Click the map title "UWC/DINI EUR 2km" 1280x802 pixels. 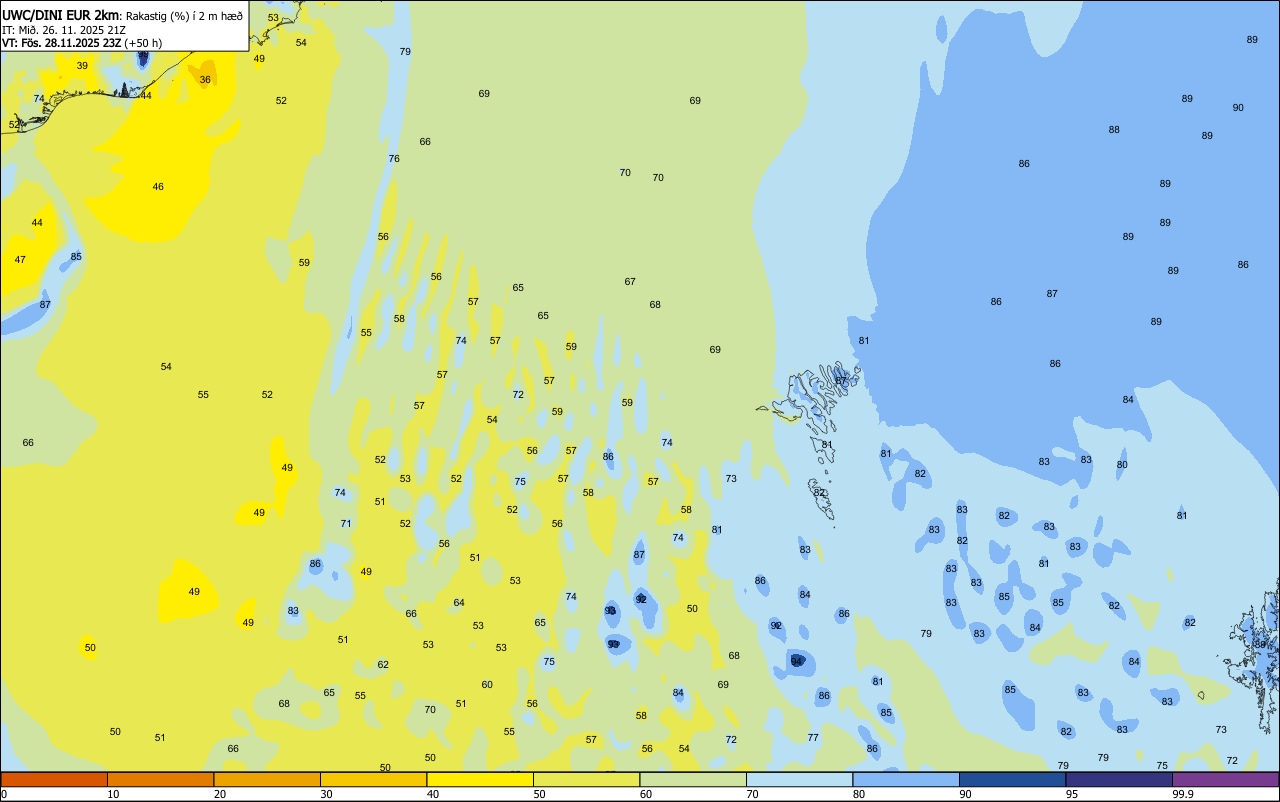[x=62, y=15]
